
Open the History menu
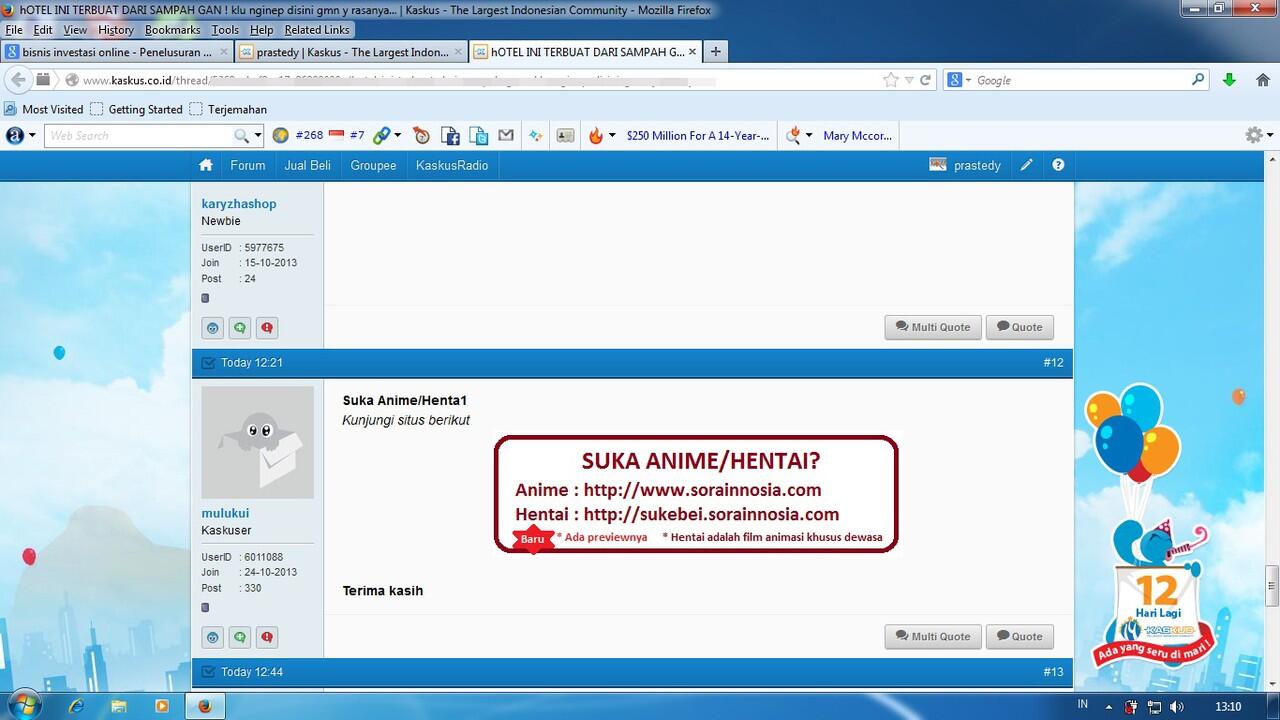pos(116,30)
